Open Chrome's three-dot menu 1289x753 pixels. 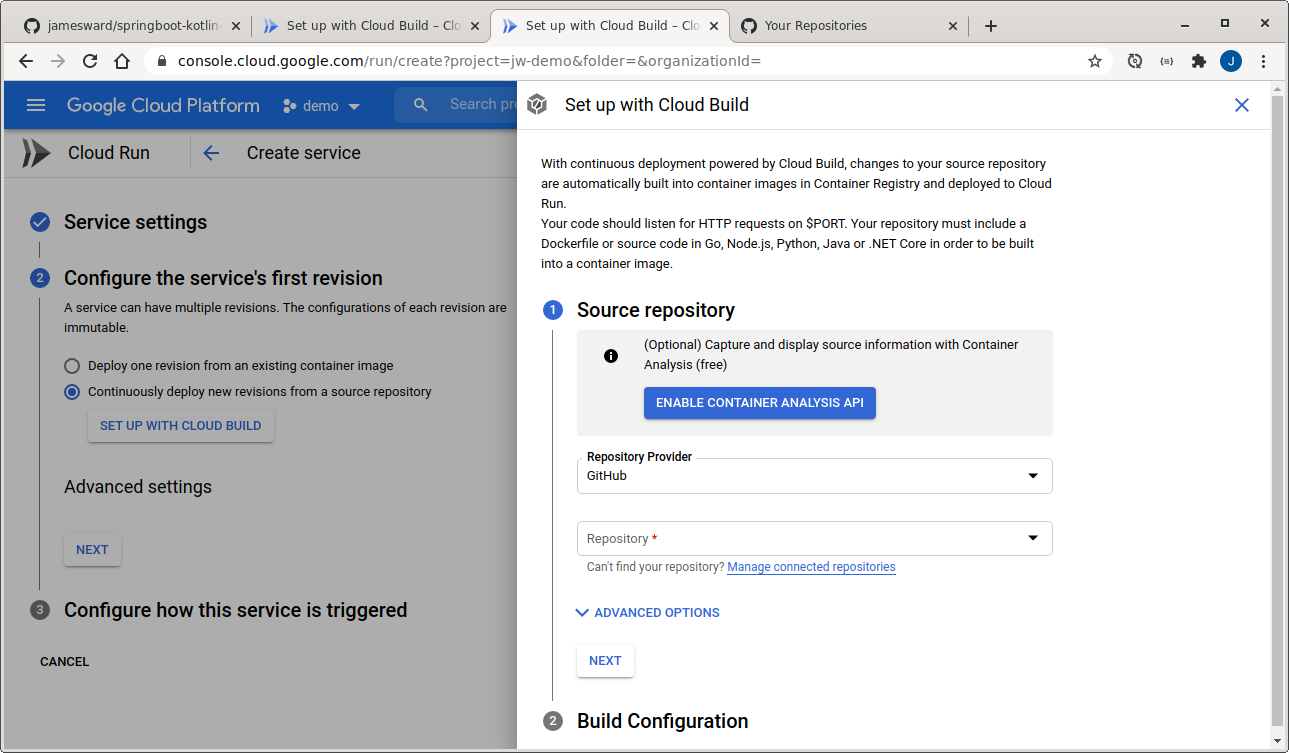click(1264, 61)
